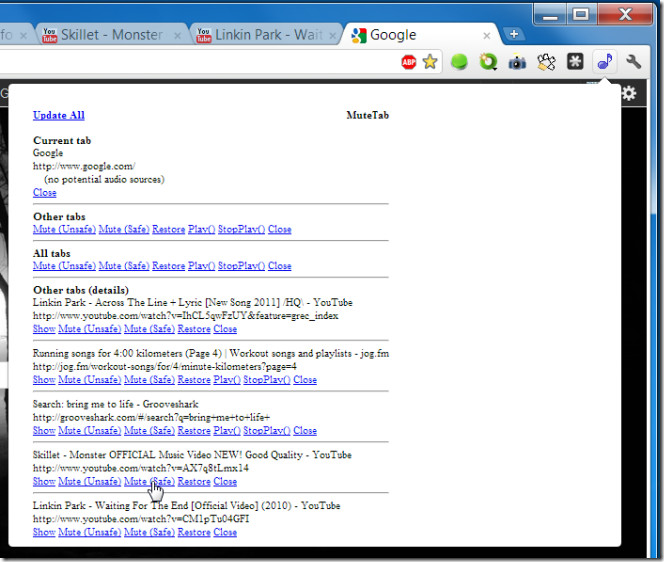Click StopPlay() under All tabs
Viewport: 664px width, 562px height.
(241, 266)
